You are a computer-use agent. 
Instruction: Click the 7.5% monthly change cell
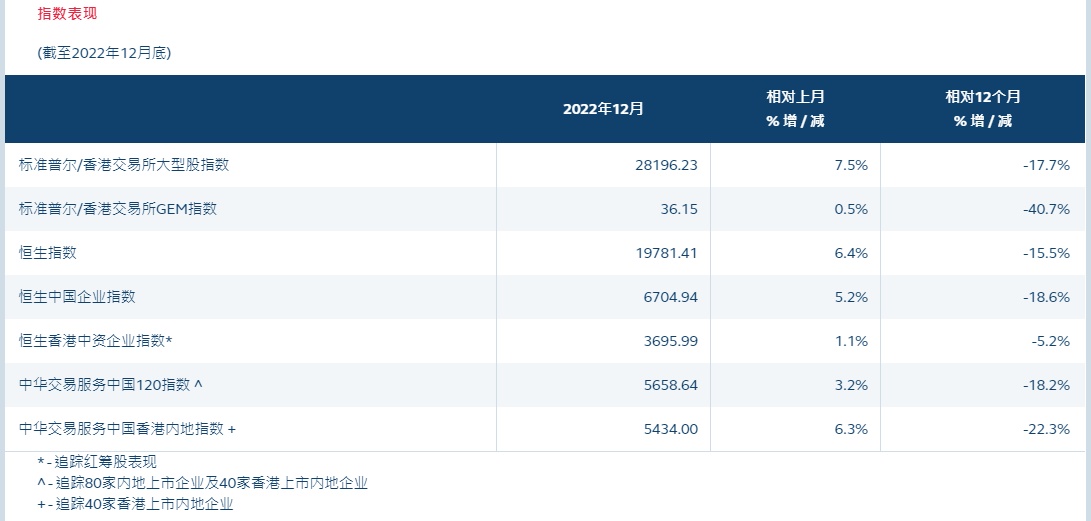pyautogui.click(x=851, y=165)
